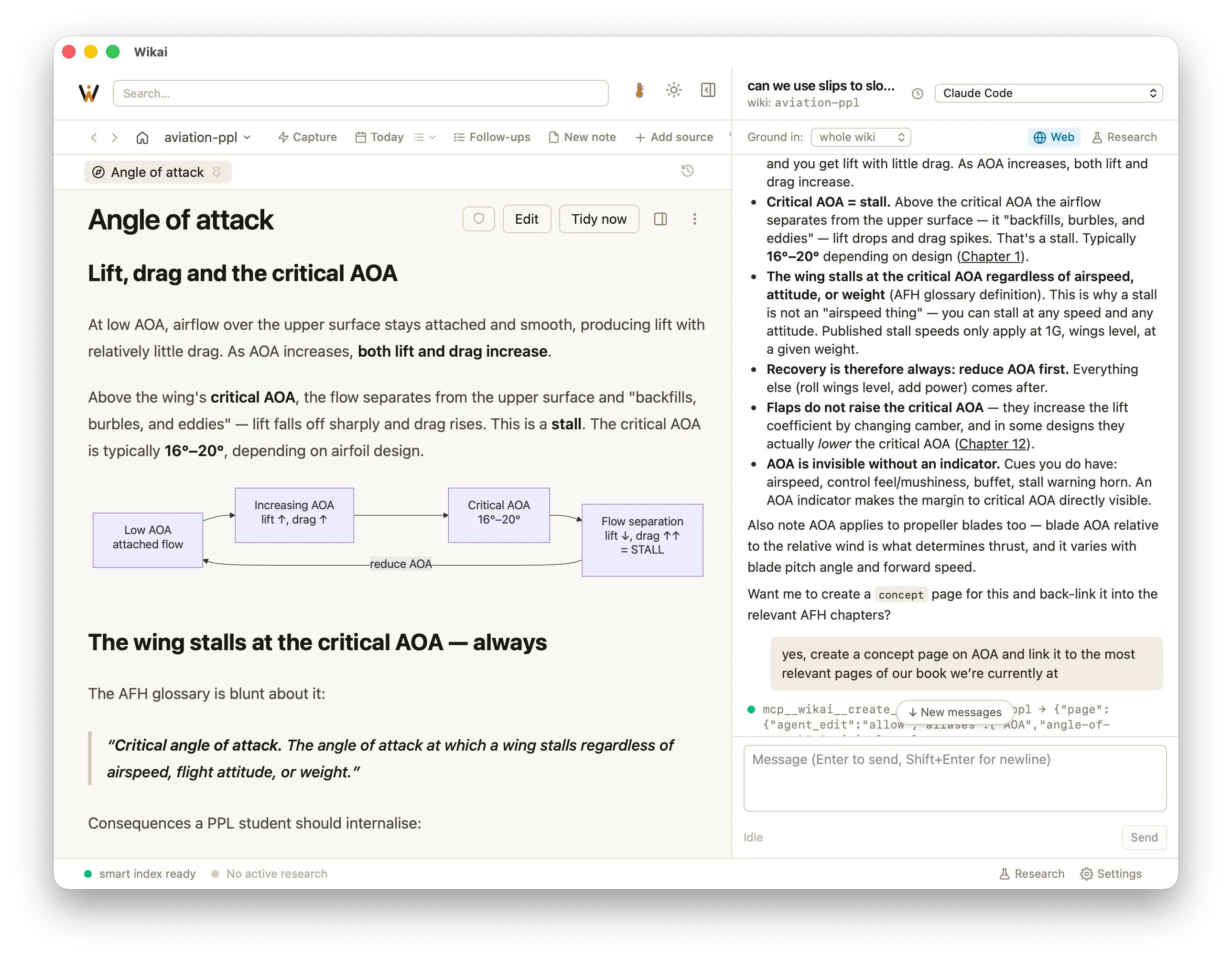Open chat history clock icon
Screen dimensions: 1232x960
click(x=917, y=94)
